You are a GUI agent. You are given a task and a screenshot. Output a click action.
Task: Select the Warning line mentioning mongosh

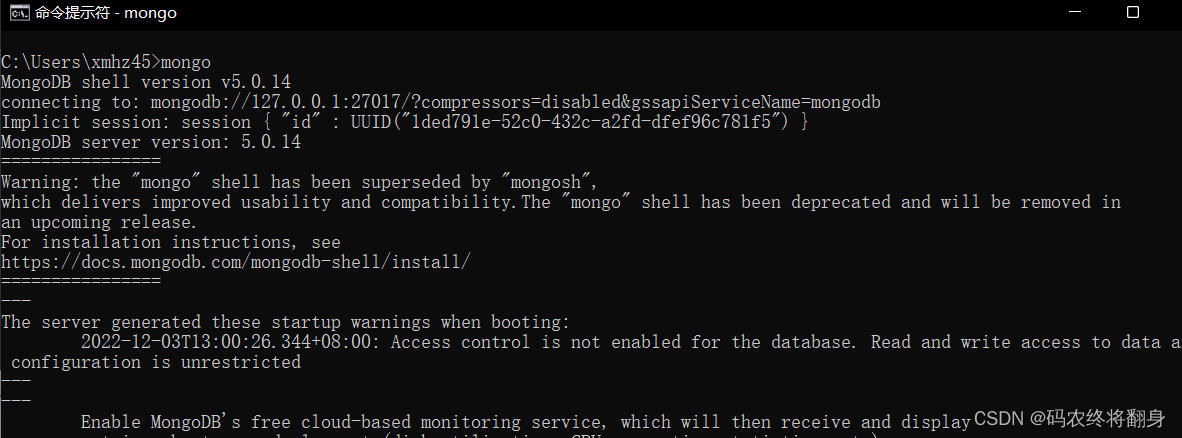tap(299, 182)
